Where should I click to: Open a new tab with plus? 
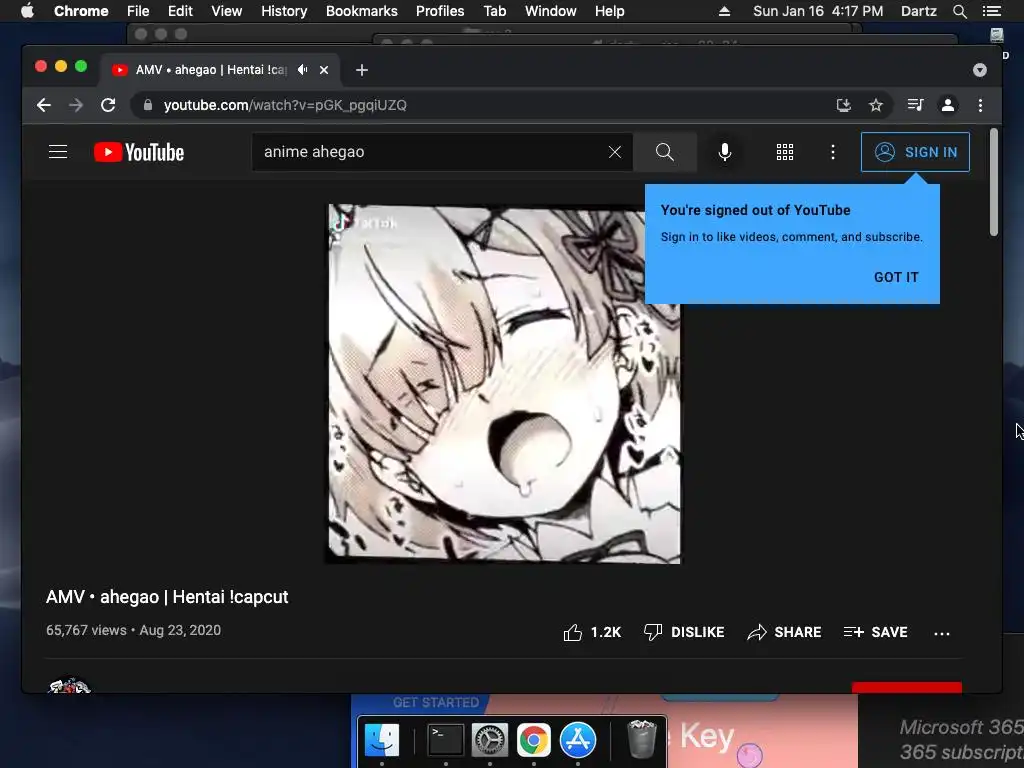[362, 70]
